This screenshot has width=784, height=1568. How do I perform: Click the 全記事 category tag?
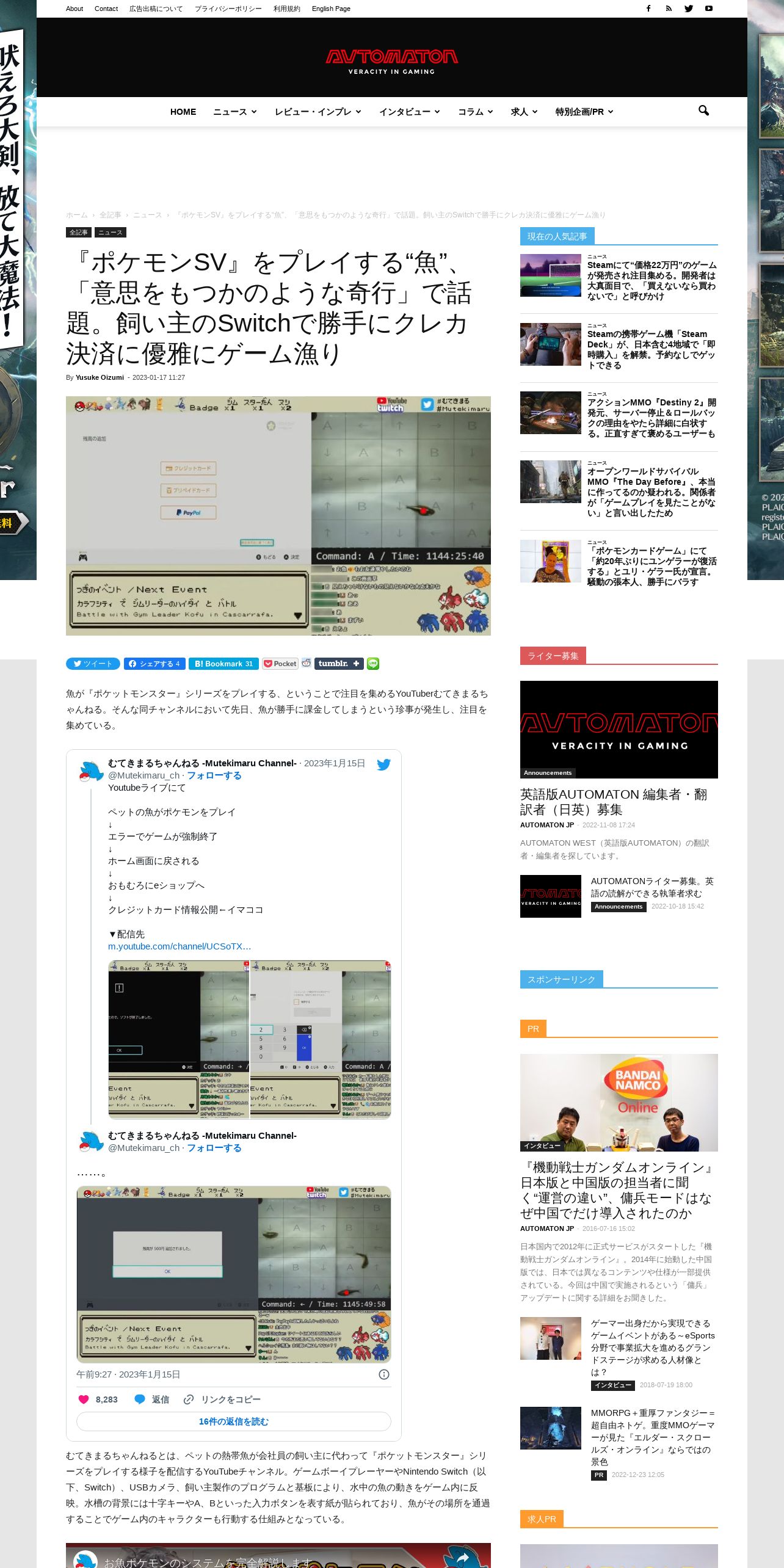pyautogui.click(x=79, y=232)
